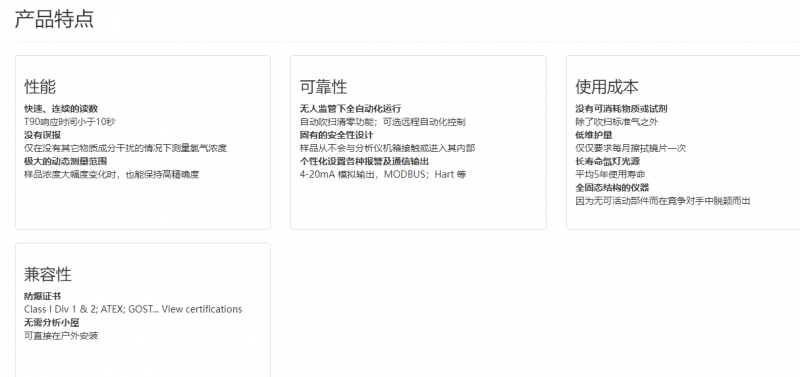Viewport: 800px width, 377px height.
Task: Click the 产品特点 page heading
Action: (x=54, y=19)
